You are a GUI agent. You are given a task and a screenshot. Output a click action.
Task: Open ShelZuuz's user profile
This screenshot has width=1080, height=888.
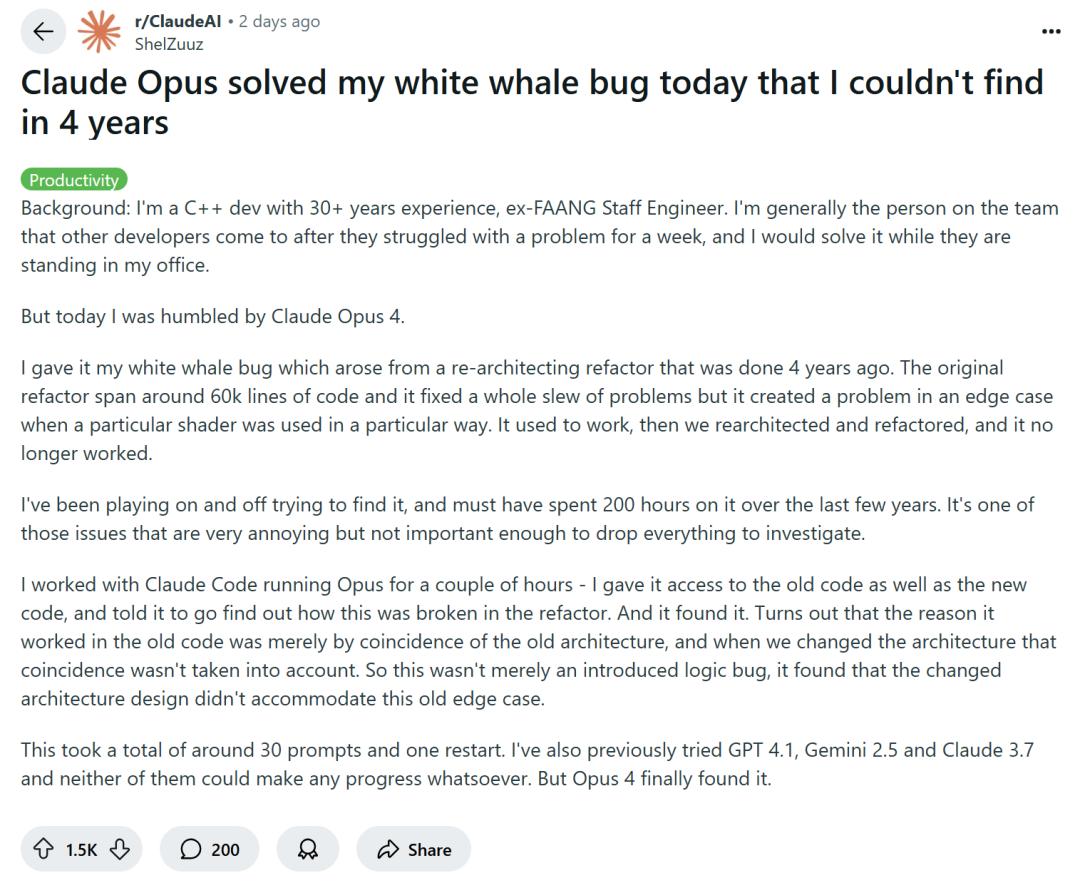click(x=168, y=44)
